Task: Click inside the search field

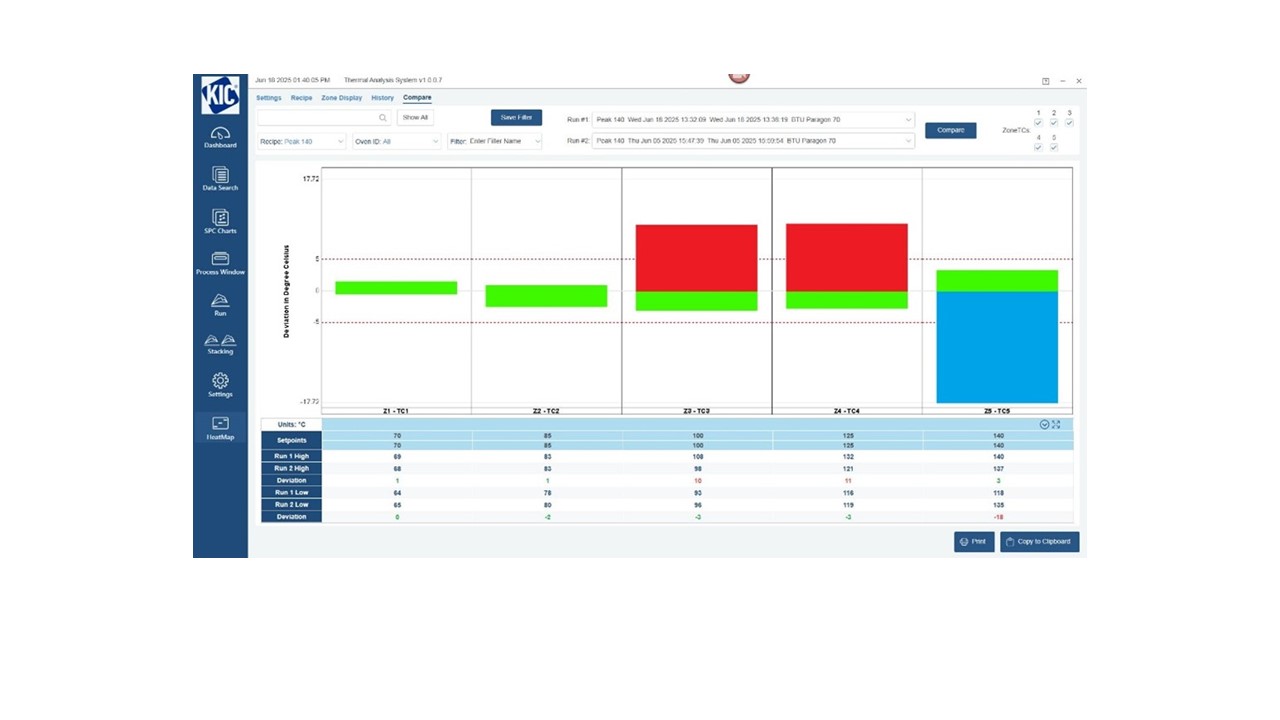Action: coord(320,118)
